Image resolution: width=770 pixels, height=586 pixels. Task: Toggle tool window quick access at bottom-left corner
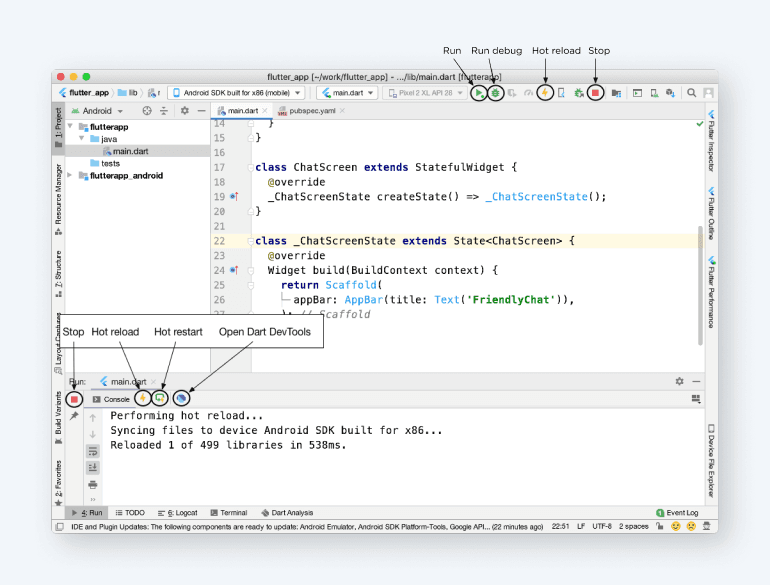pyautogui.click(x=59, y=527)
